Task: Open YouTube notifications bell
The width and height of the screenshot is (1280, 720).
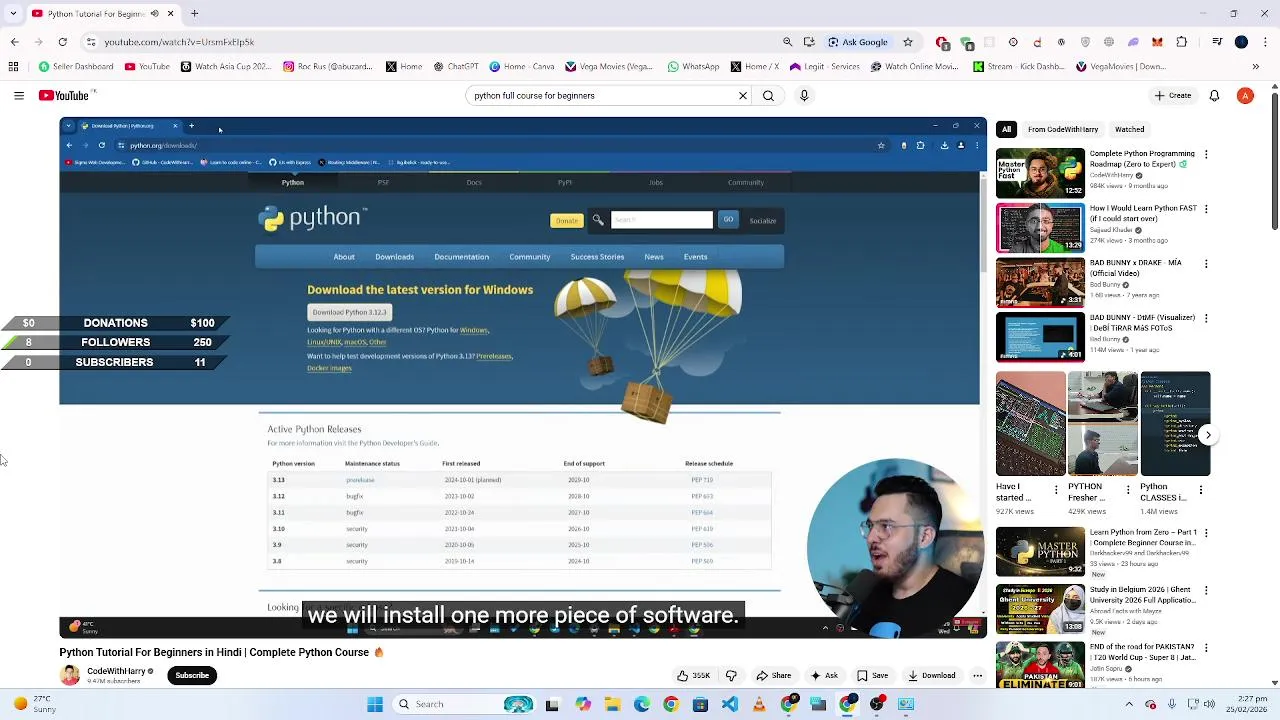Action: pyautogui.click(x=1214, y=96)
